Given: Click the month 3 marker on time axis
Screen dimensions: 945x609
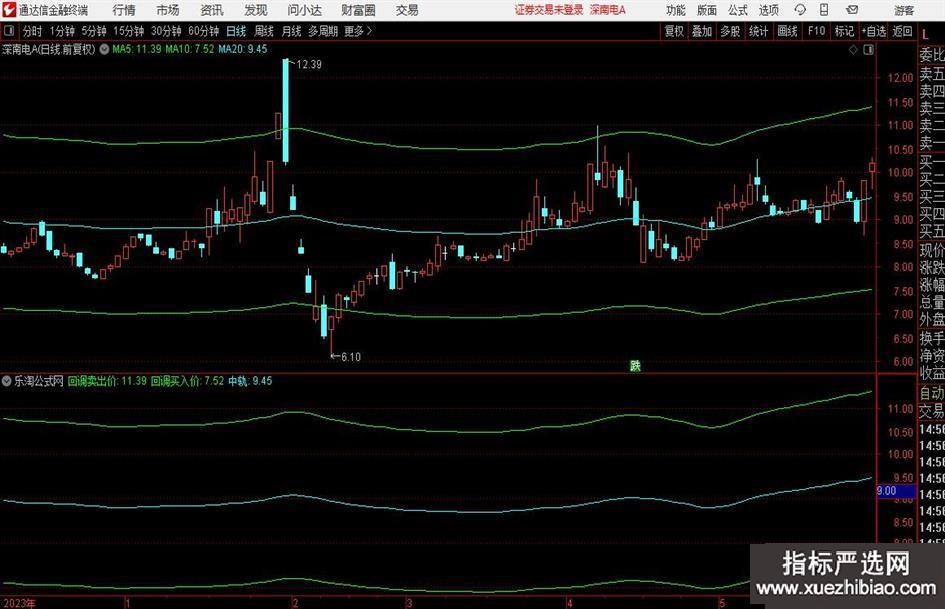Looking at the screenshot, I should tap(409, 603).
